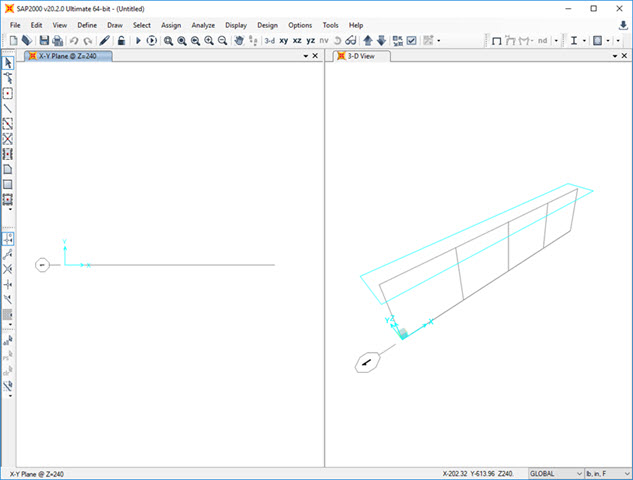This screenshot has height=480, width=633.
Task: Close the X-Y Plane view panel
Action: (316, 57)
